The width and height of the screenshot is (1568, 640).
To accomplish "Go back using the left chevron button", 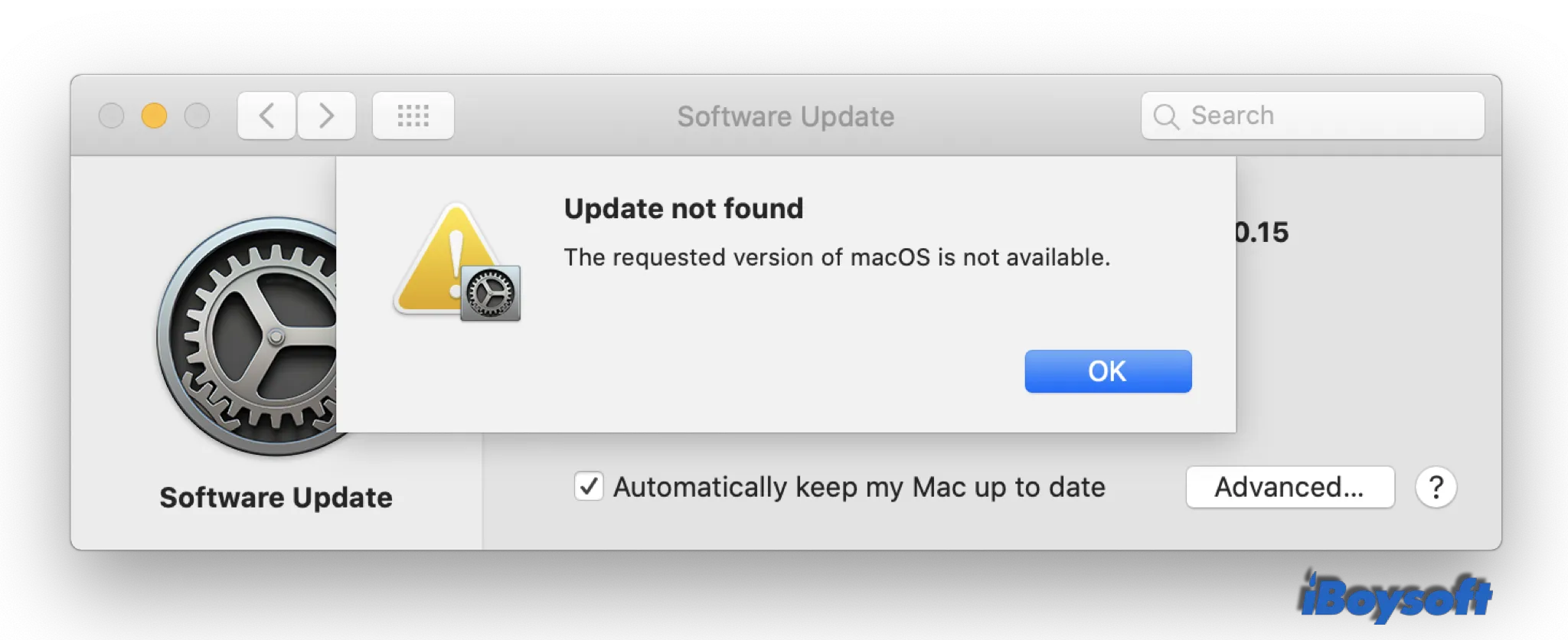I will click(266, 116).
